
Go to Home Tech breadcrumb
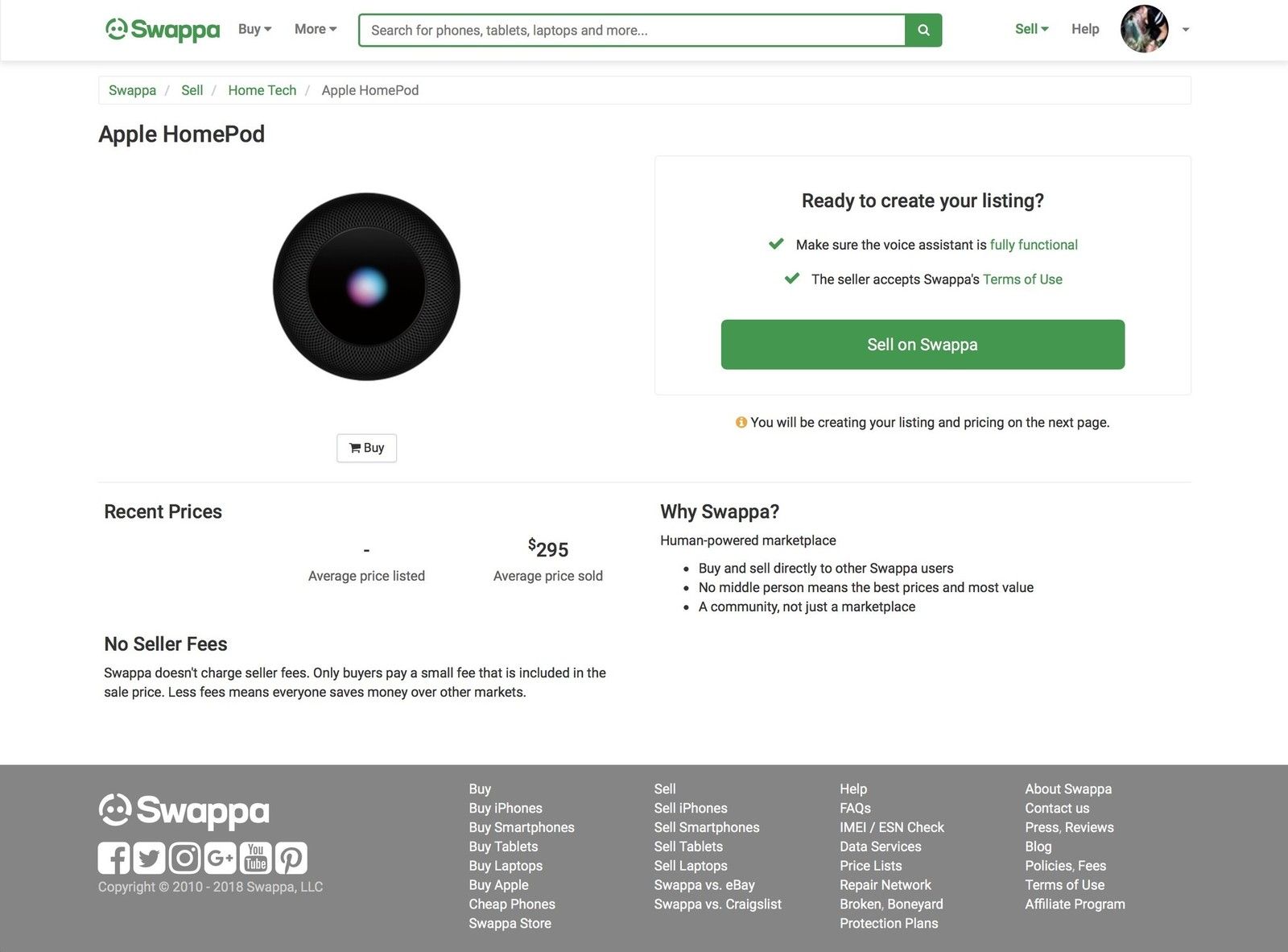click(262, 90)
